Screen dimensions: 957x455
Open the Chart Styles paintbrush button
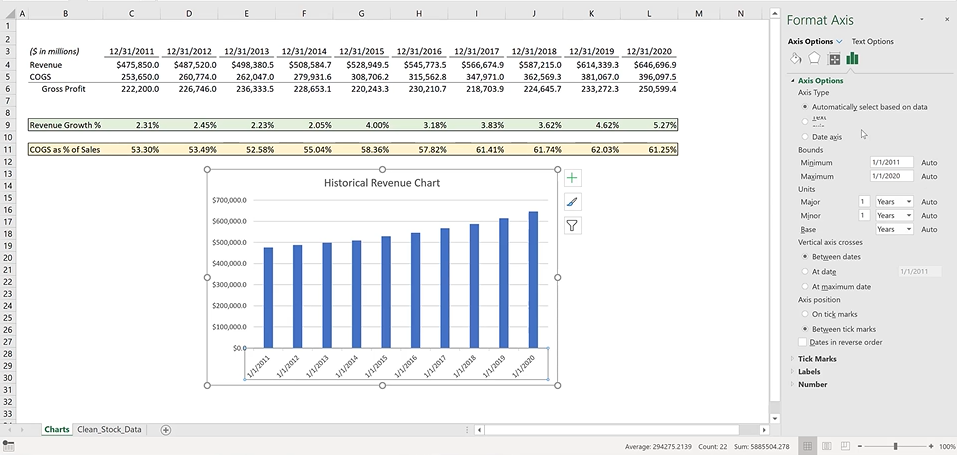[572, 202]
